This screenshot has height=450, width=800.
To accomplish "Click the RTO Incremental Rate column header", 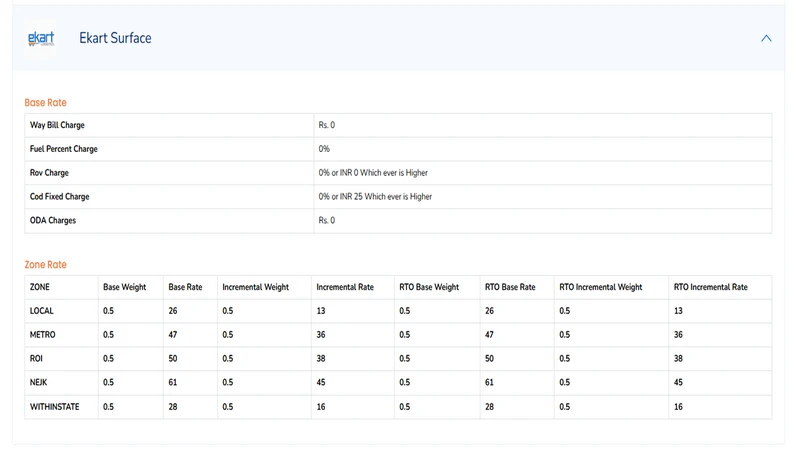I will (711, 287).
